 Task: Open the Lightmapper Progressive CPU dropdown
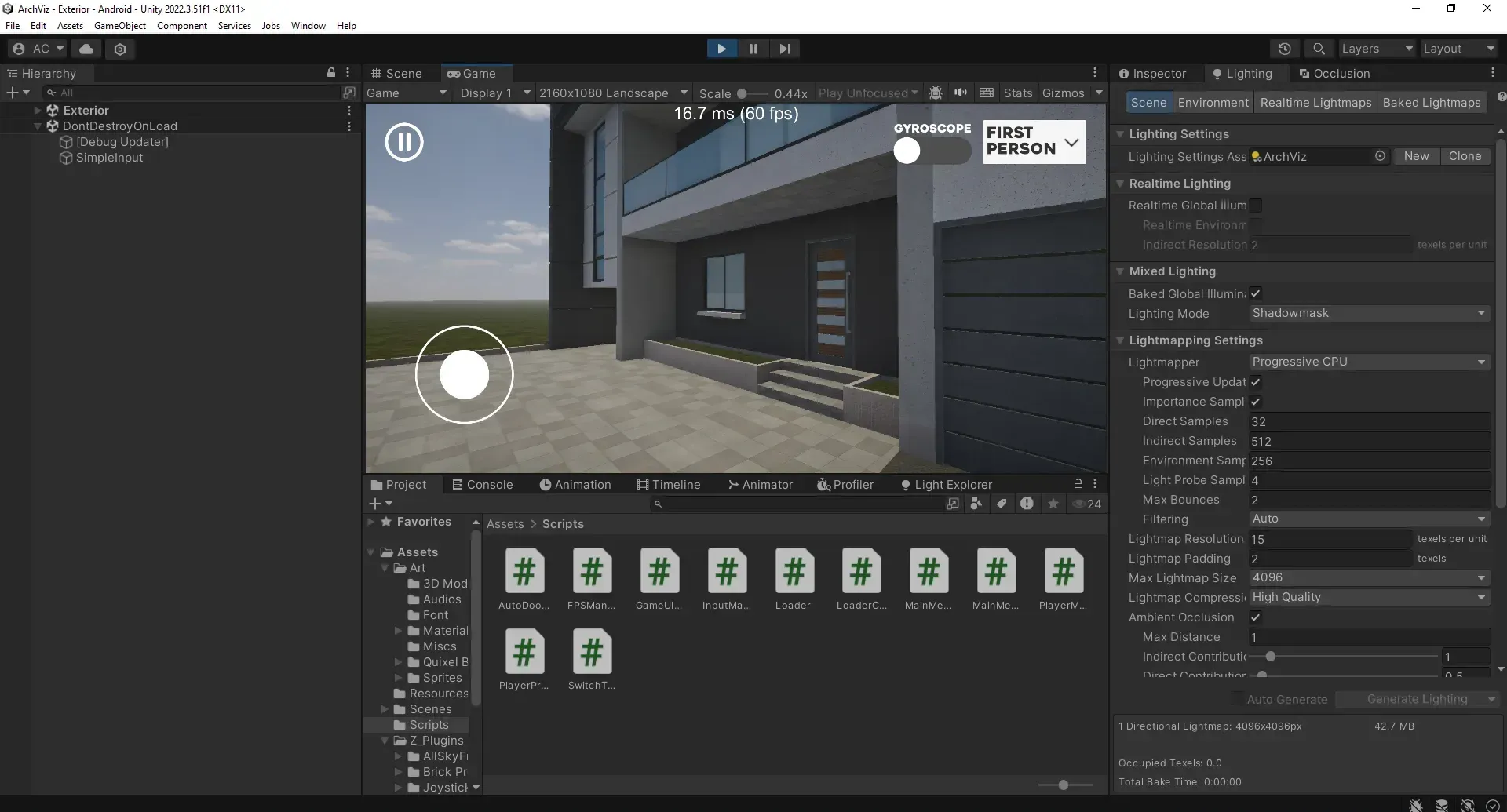[x=1370, y=362]
